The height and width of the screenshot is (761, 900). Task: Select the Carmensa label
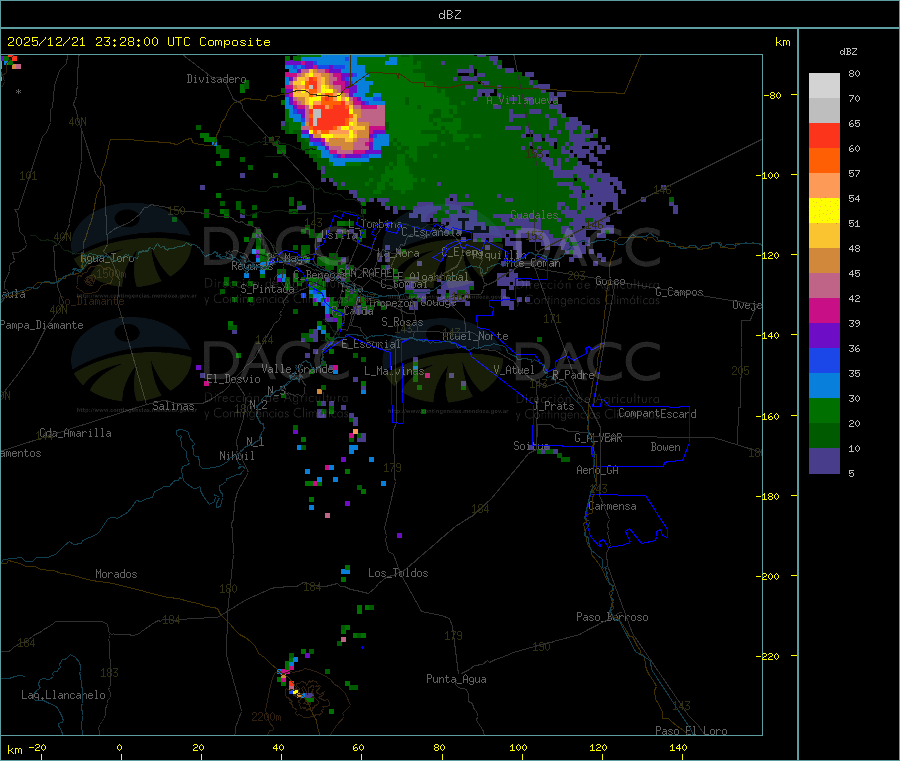pyautogui.click(x=612, y=506)
